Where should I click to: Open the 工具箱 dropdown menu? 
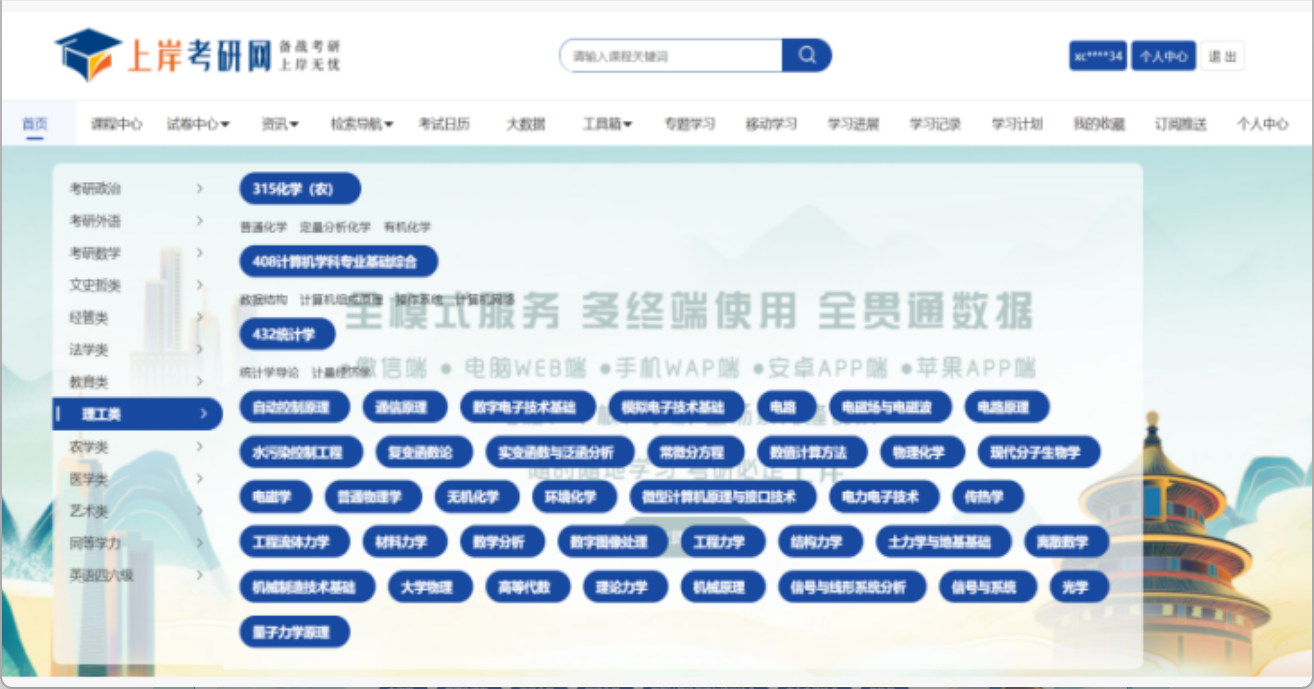click(607, 124)
